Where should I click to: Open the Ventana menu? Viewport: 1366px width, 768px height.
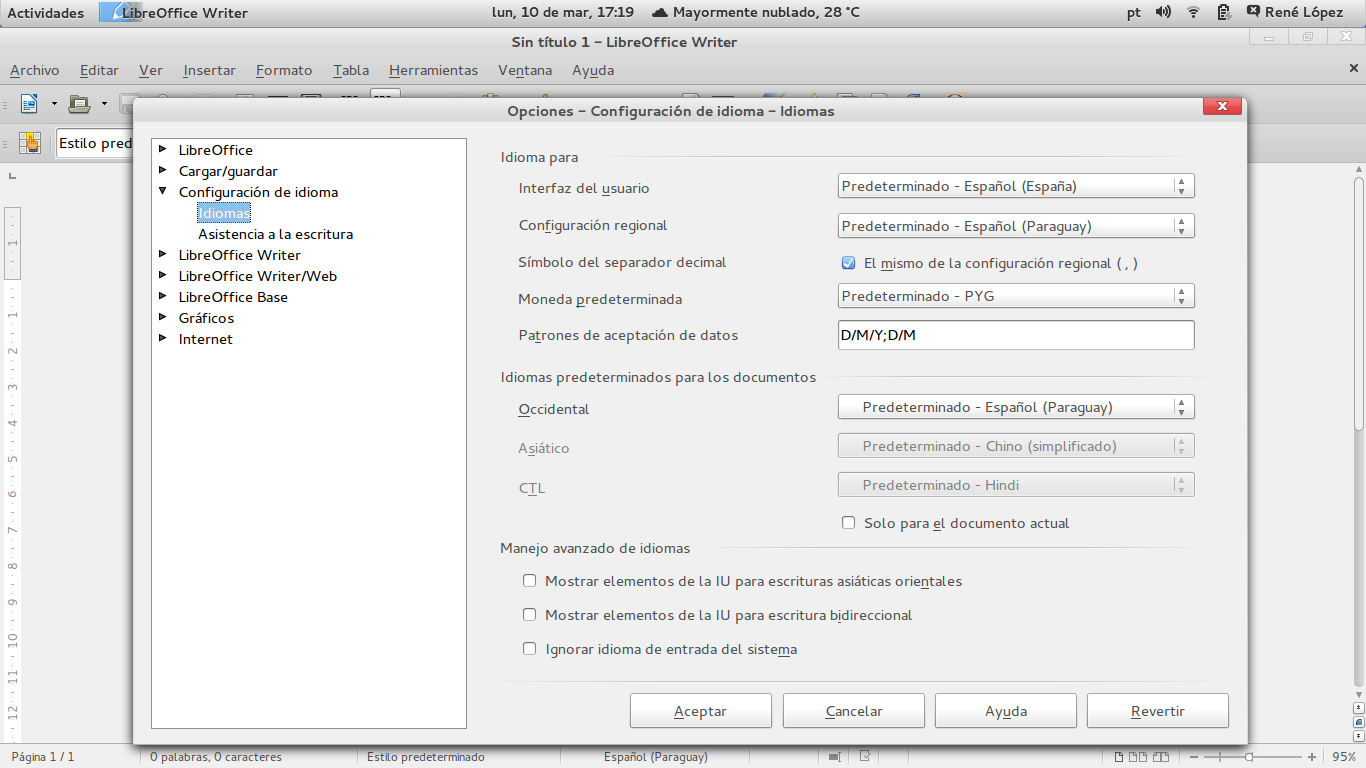pos(525,70)
